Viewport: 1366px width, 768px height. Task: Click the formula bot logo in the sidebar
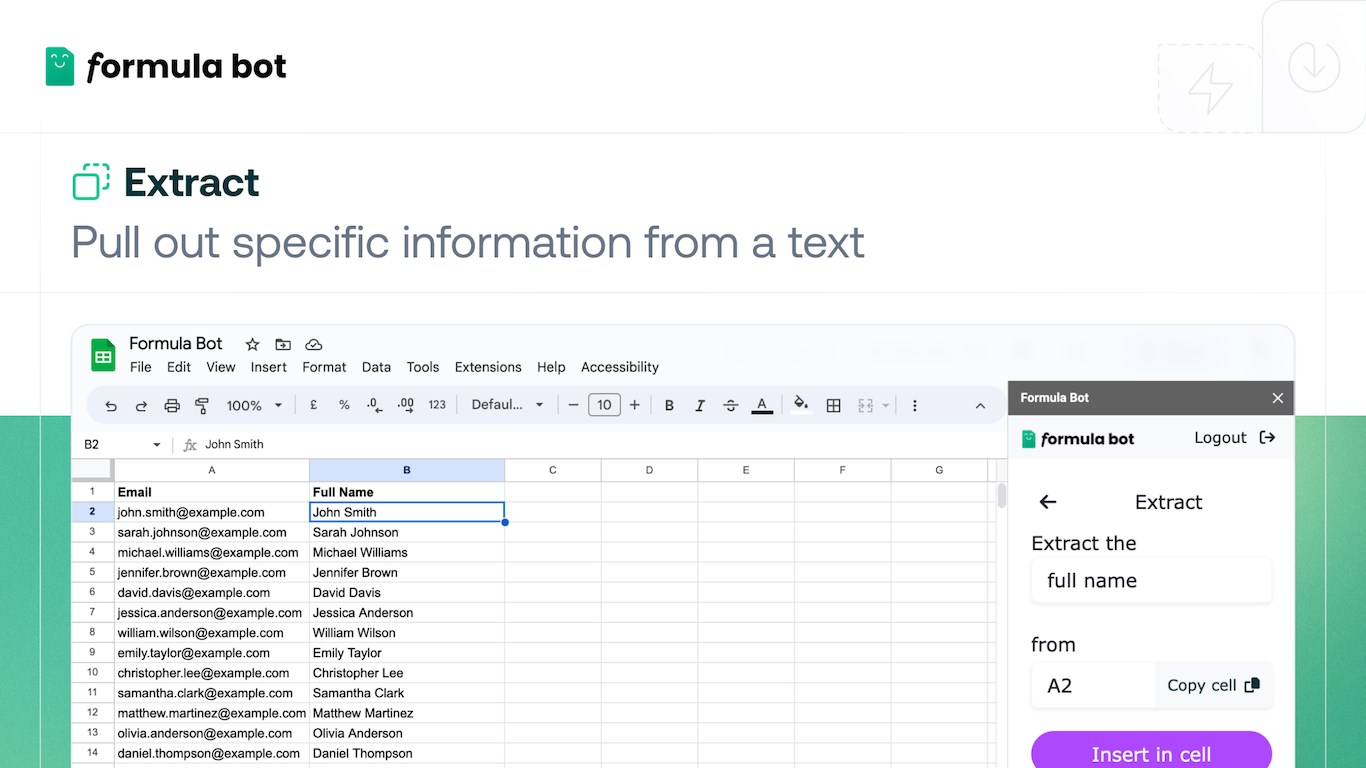pyautogui.click(x=1078, y=439)
